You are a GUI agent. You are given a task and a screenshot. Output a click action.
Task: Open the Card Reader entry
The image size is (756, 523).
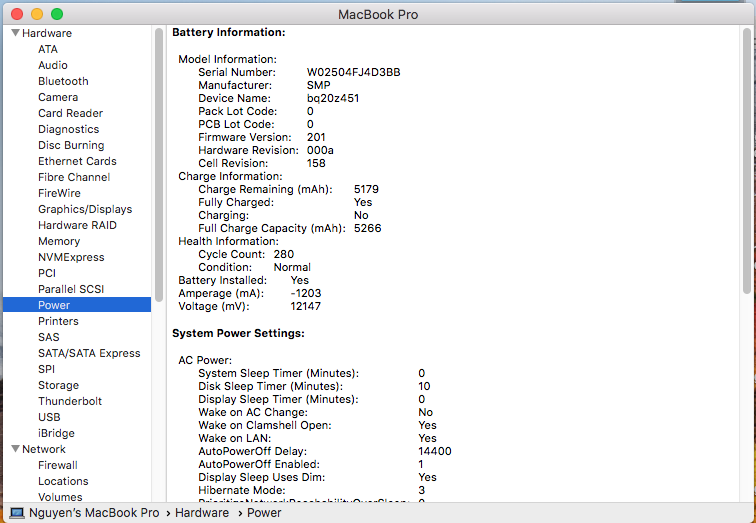(70, 113)
